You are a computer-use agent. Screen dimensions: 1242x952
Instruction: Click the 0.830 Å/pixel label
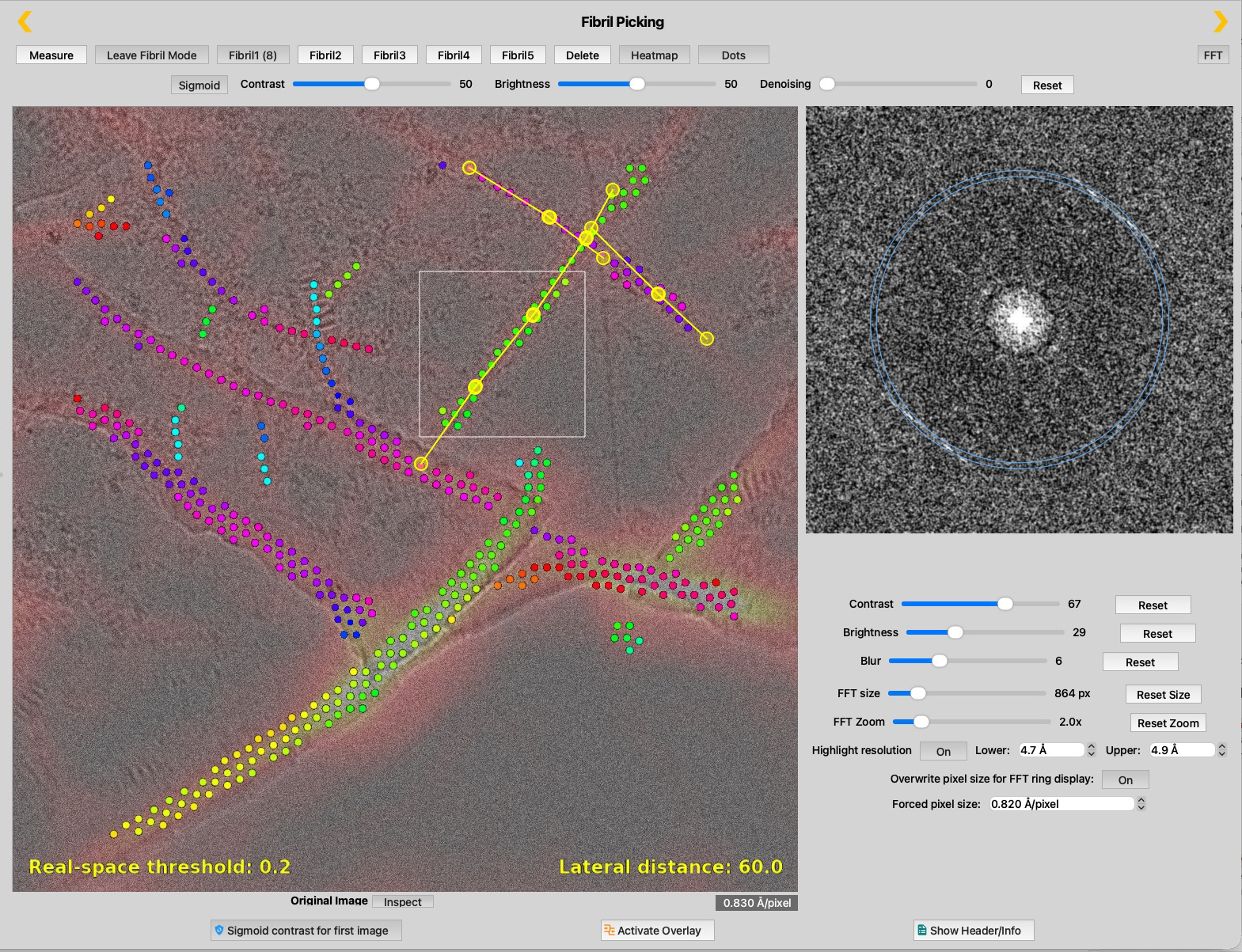[x=757, y=903]
